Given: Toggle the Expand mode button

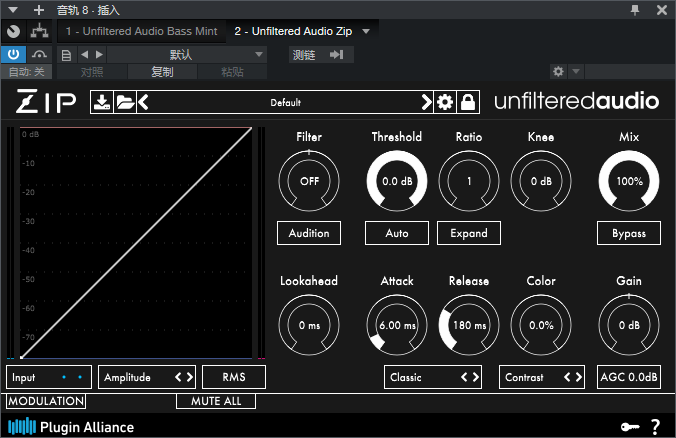Looking at the screenshot, I should 469,233.
